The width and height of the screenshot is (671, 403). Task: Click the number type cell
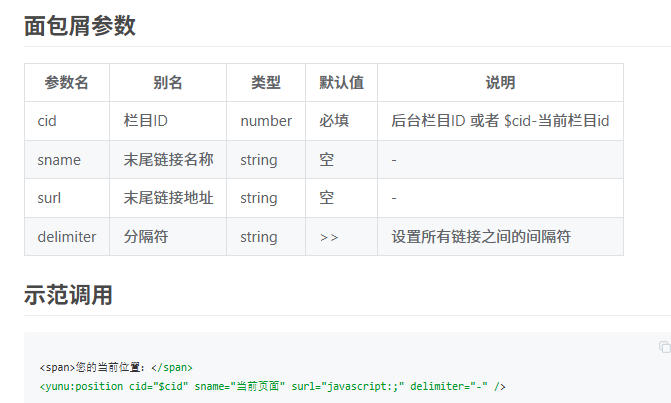(x=266, y=121)
